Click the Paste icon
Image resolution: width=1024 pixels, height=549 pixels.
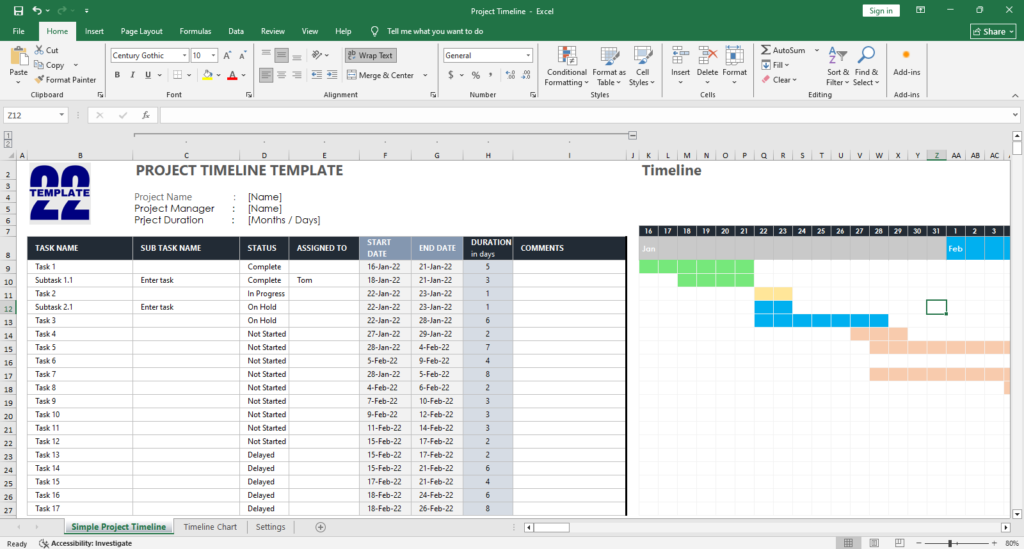pos(18,58)
